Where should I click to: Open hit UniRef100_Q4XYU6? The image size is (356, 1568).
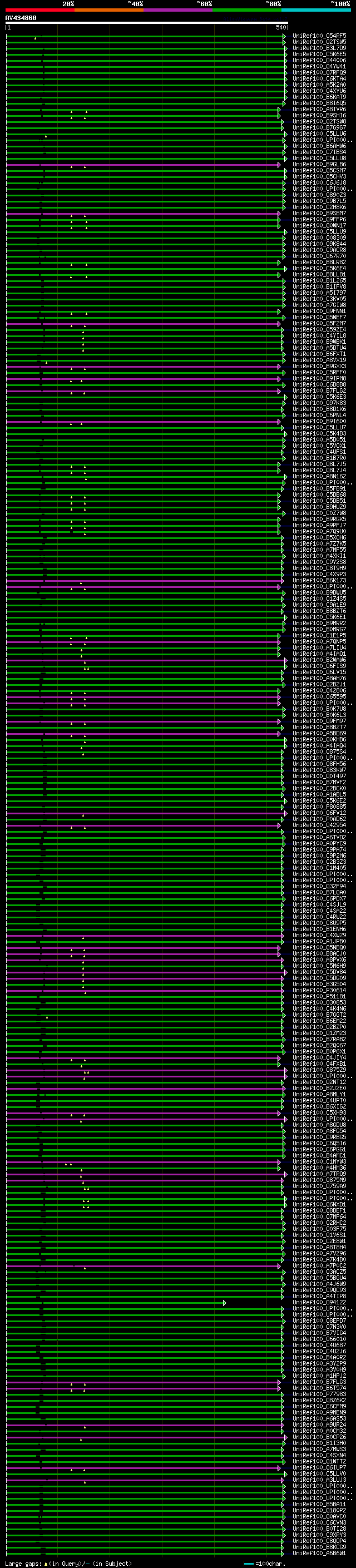pos(319,91)
